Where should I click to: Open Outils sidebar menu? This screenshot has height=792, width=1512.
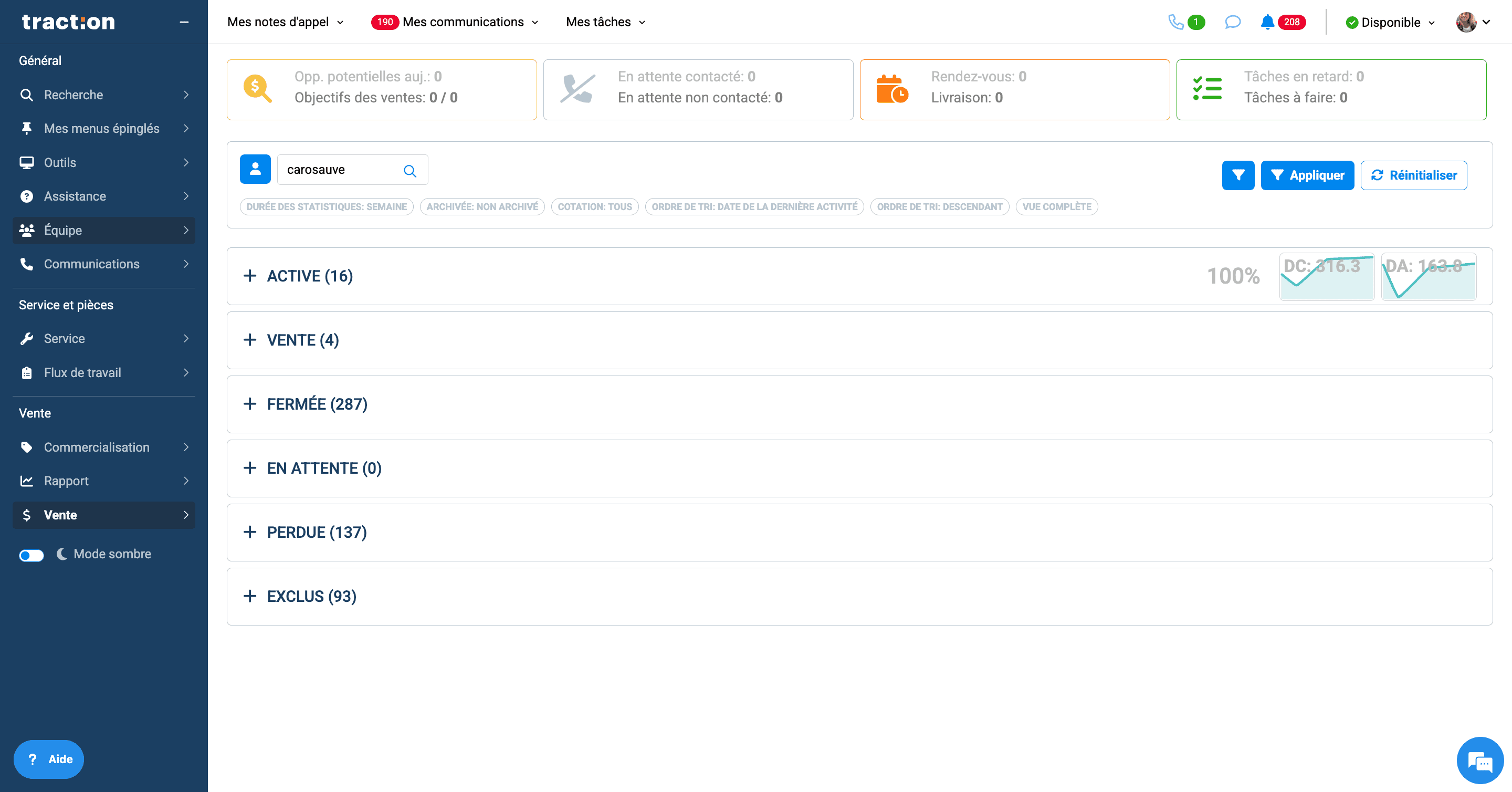point(104,163)
